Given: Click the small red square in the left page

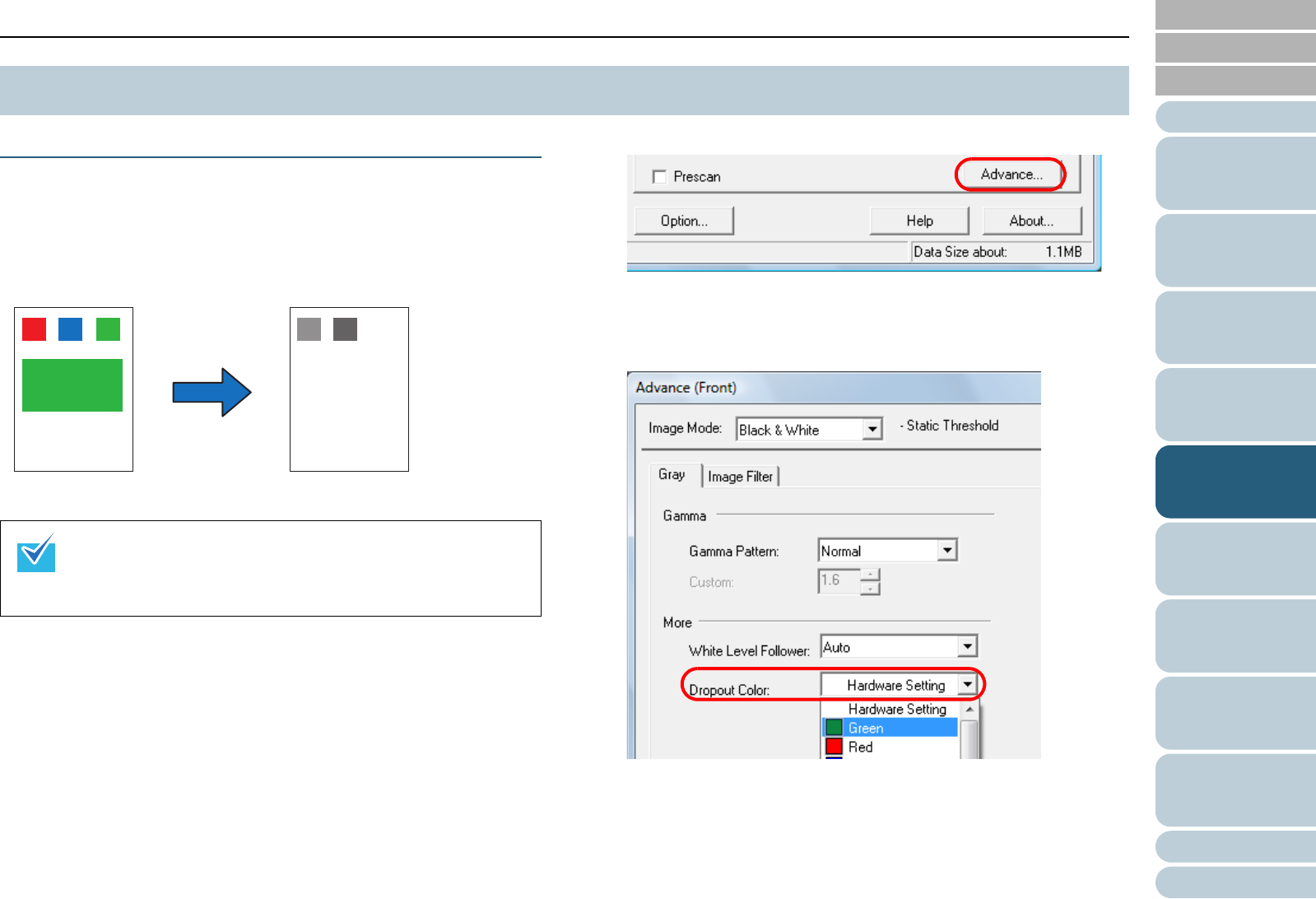Looking at the screenshot, I should coord(34,329).
